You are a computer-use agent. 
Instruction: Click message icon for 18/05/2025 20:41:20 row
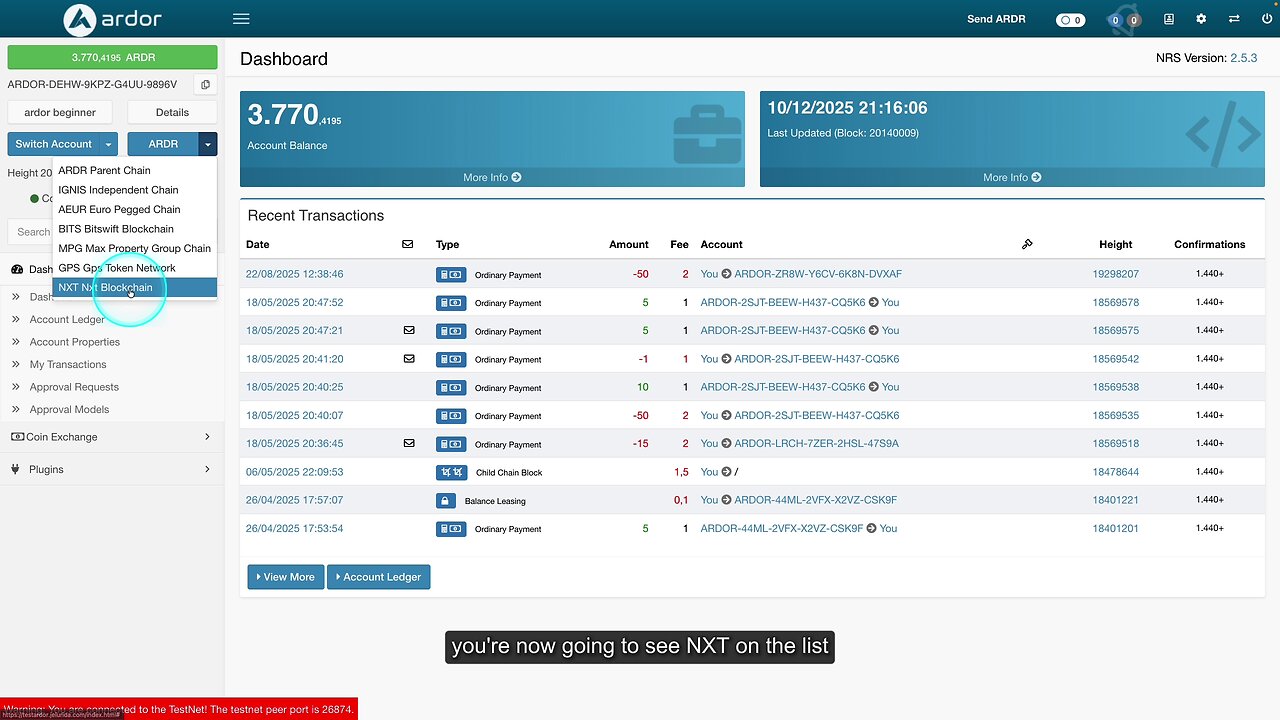pos(408,358)
